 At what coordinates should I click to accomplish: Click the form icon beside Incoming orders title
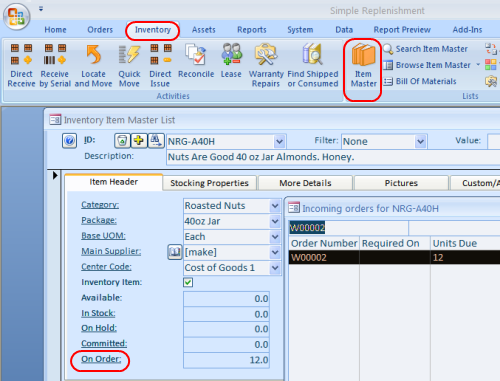tap(294, 208)
